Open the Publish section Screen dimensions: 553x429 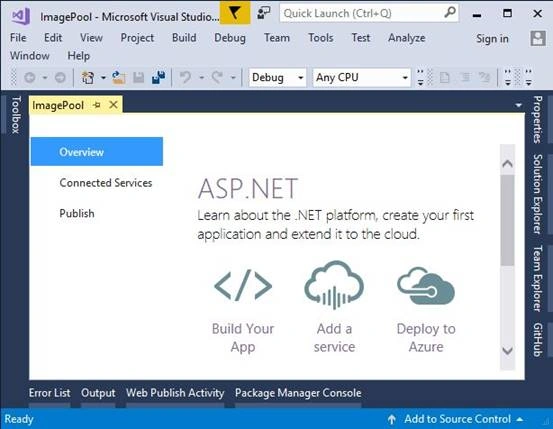(77, 213)
